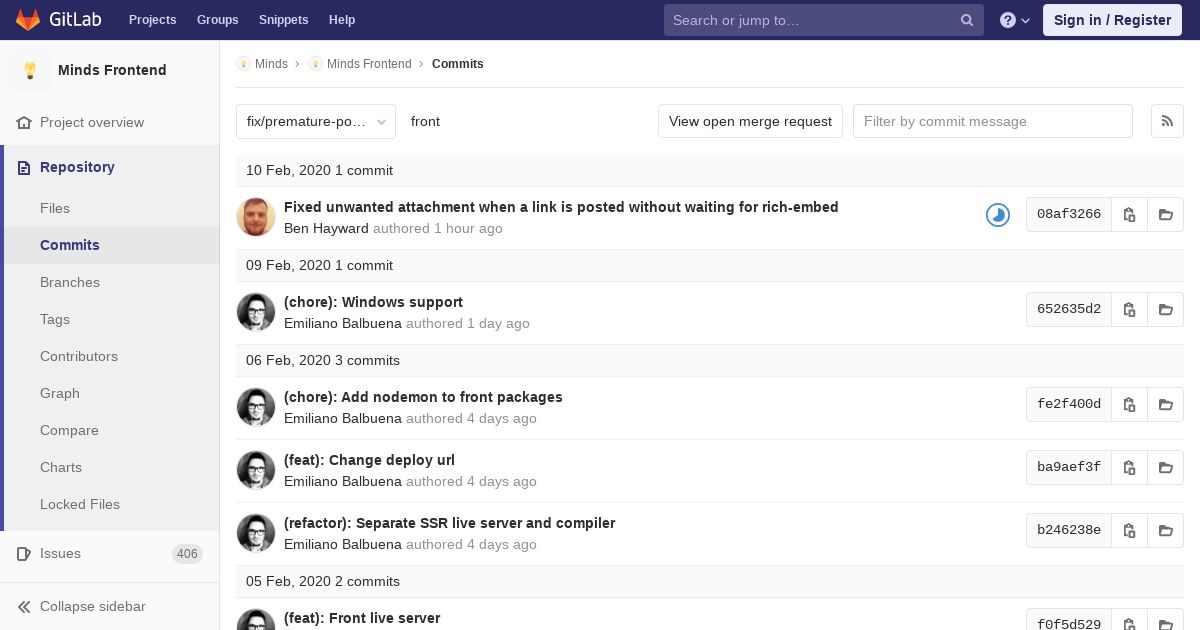The height and width of the screenshot is (630, 1200).
Task: Open Locked Files in sidebar
Action: tap(80, 504)
